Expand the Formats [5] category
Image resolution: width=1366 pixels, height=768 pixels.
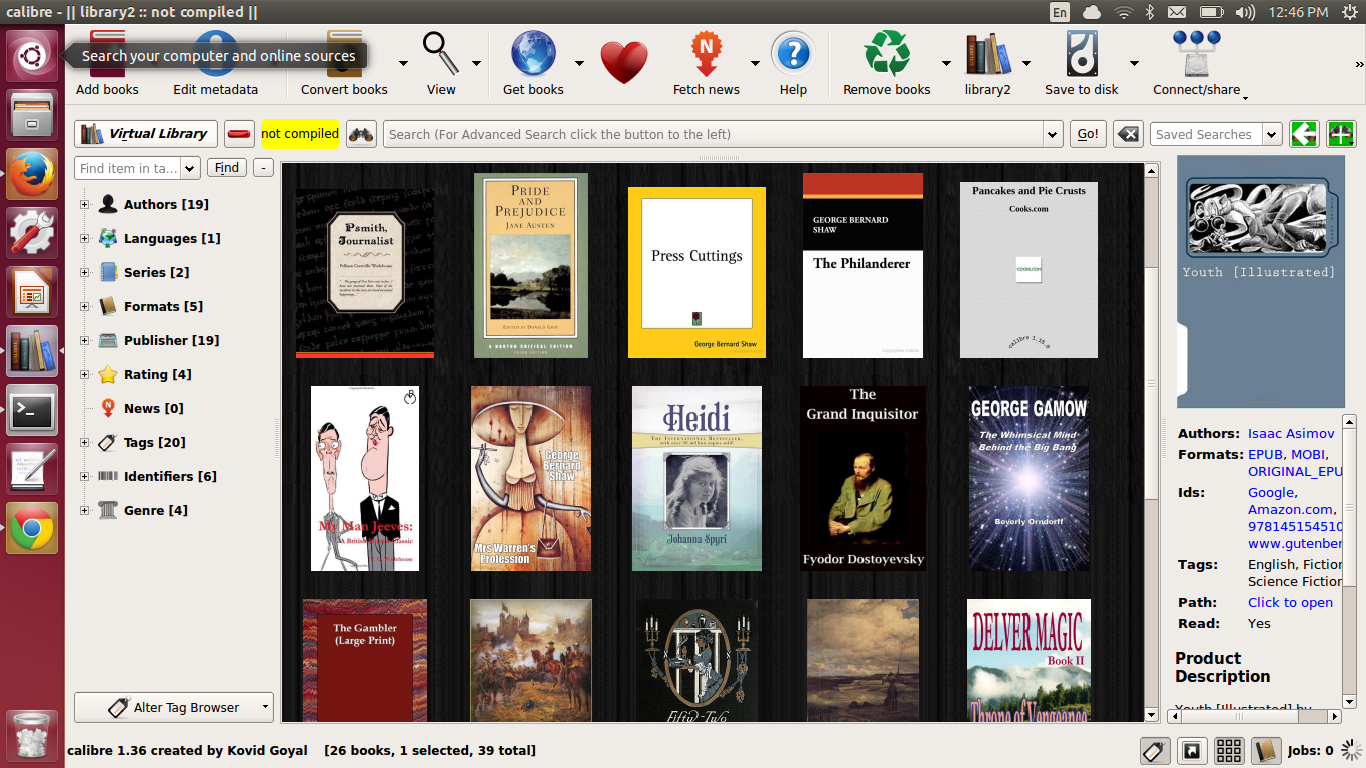84,307
